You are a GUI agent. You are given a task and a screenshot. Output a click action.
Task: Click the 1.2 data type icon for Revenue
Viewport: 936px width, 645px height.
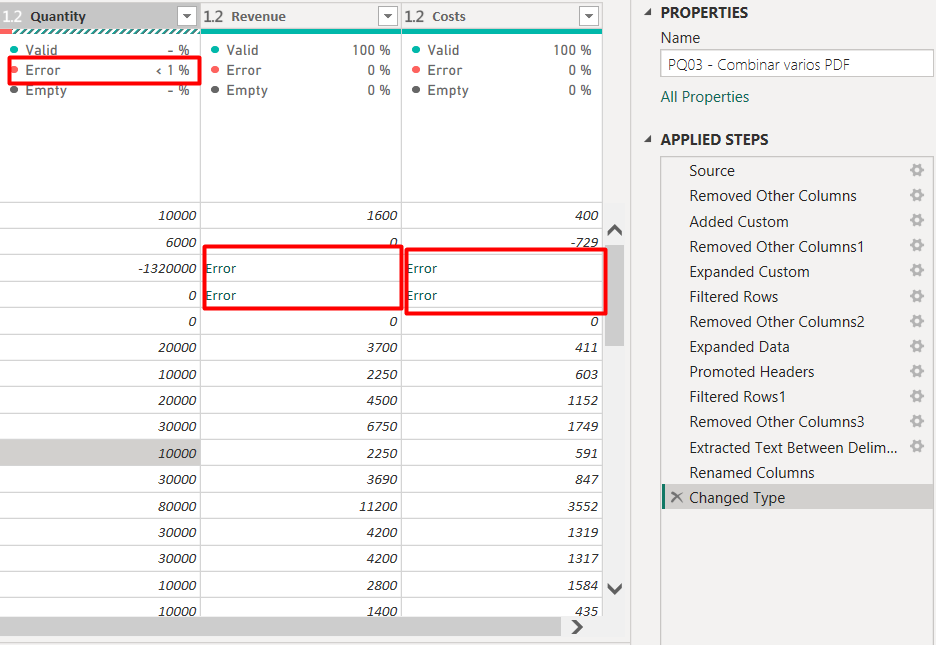(x=213, y=17)
